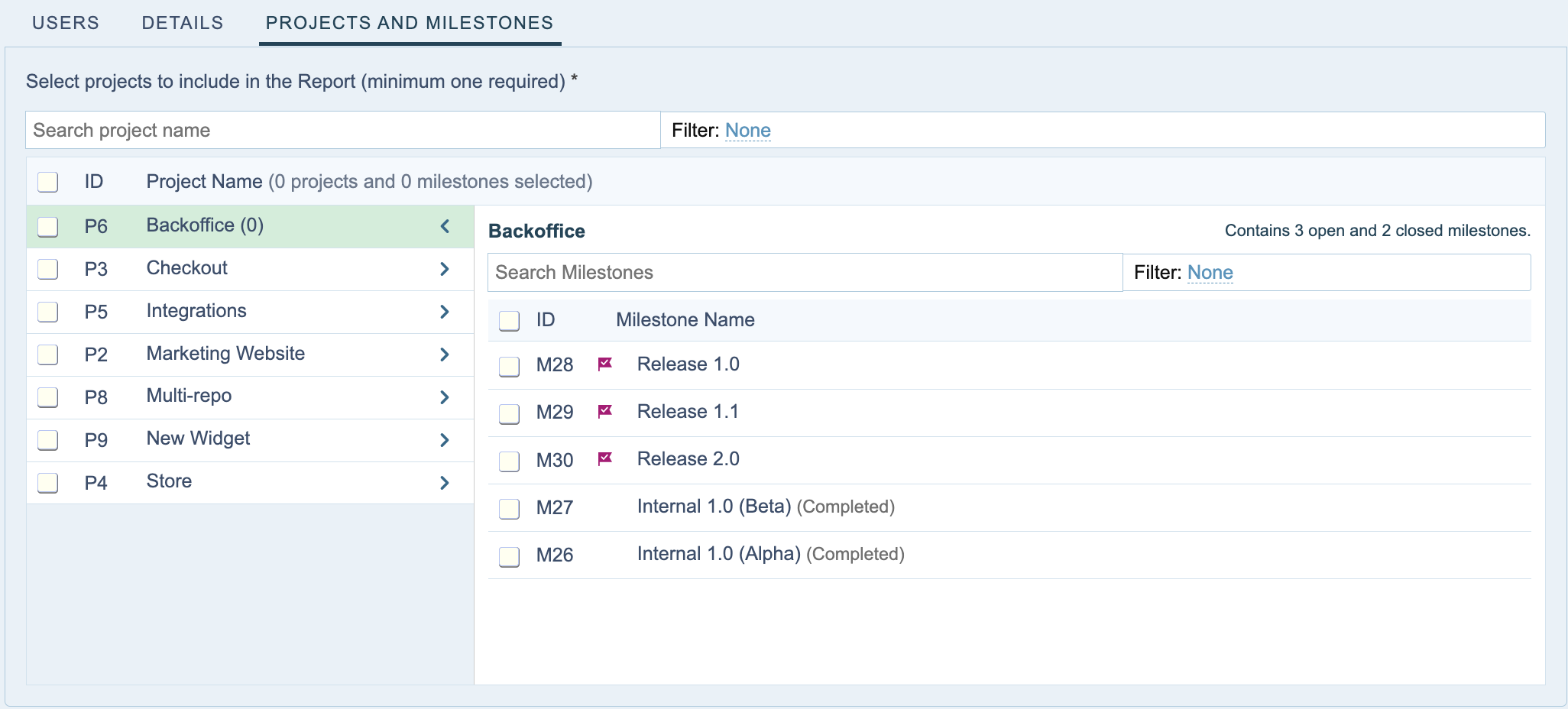Viewport: 1568px width, 709px height.
Task: Focus the Search project name field
Action: click(x=342, y=131)
